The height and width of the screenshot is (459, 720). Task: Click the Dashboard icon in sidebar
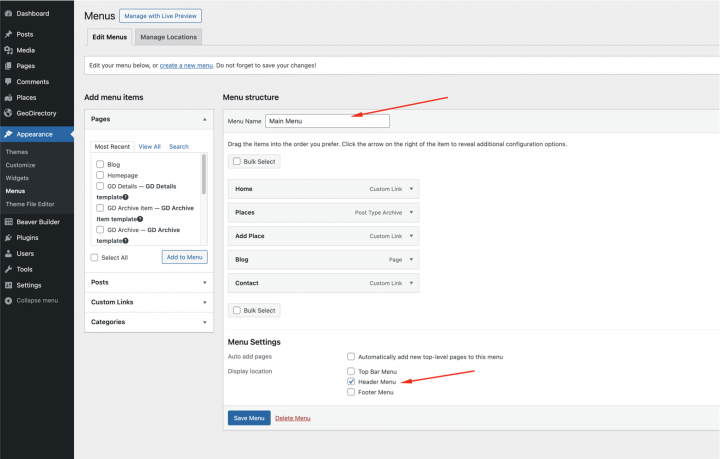click(x=8, y=13)
